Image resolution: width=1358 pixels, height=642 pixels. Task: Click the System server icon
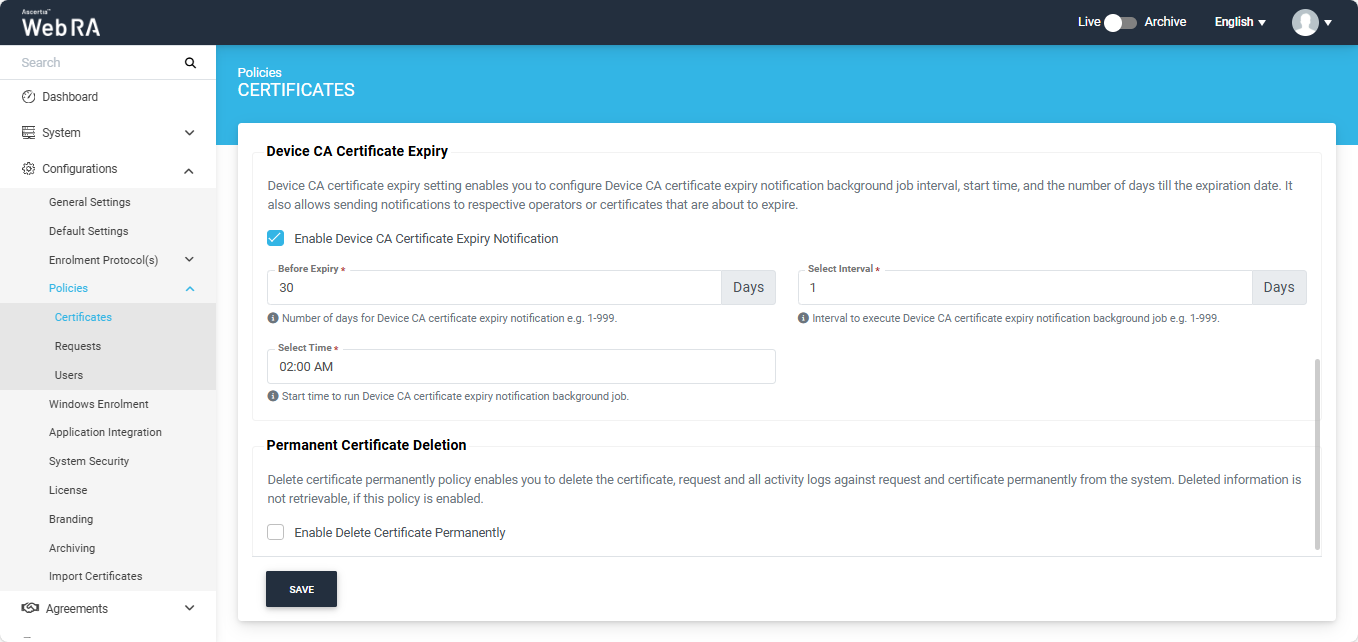tap(29, 133)
